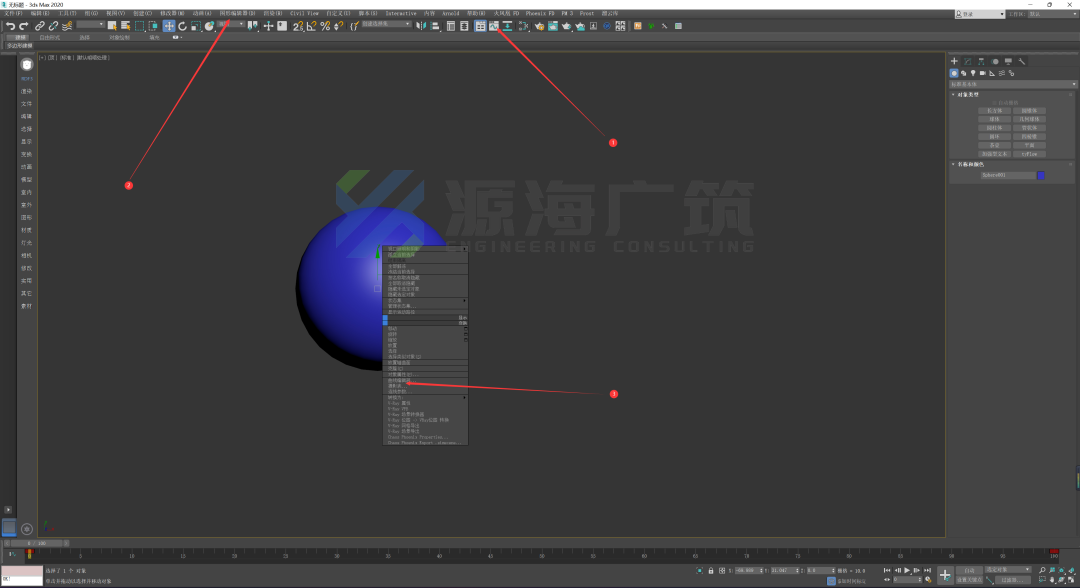Image resolution: width=1080 pixels, height=588 pixels.
Task: Toggle Window/Crossing selection mode
Action: [x=154, y=26]
